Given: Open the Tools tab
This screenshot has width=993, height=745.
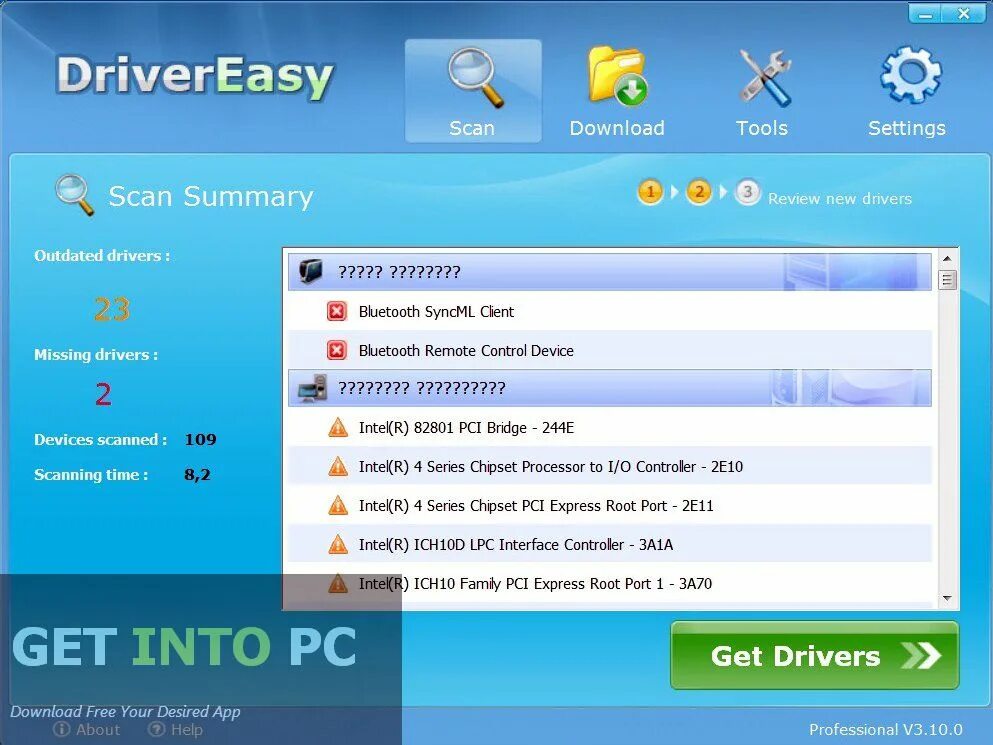Looking at the screenshot, I should [762, 91].
